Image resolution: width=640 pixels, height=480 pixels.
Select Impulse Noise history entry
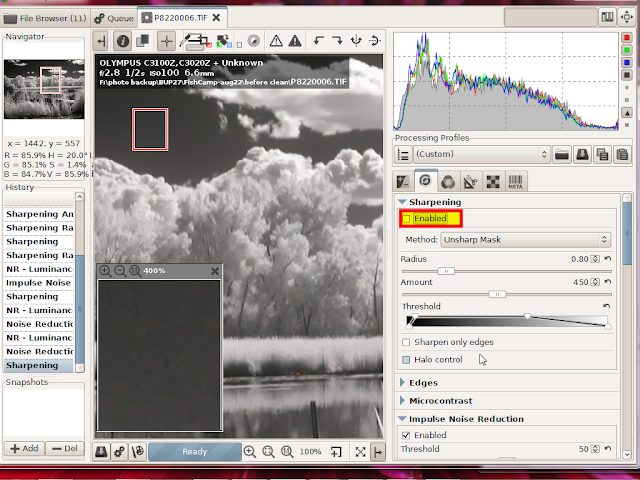pos(39,282)
